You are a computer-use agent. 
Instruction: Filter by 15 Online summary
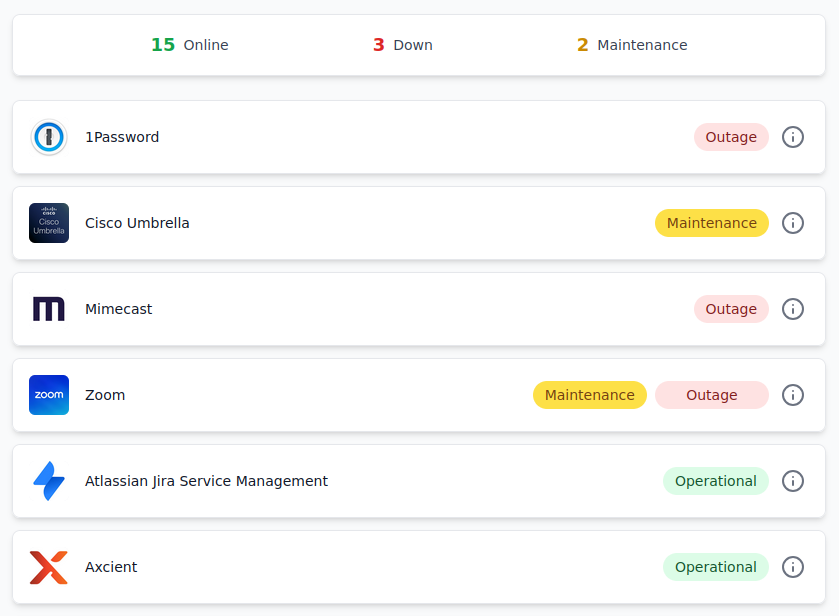(x=190, y=45)
